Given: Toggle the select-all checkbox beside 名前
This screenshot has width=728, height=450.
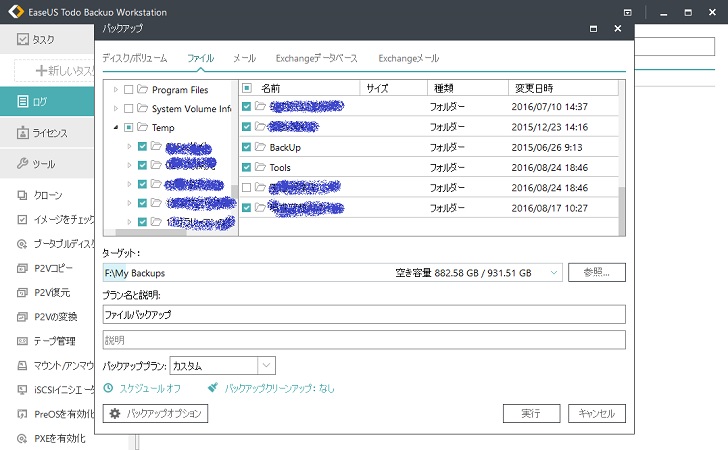Looking at the screenshot, I should pyautogui.click(x=247, y=88).
